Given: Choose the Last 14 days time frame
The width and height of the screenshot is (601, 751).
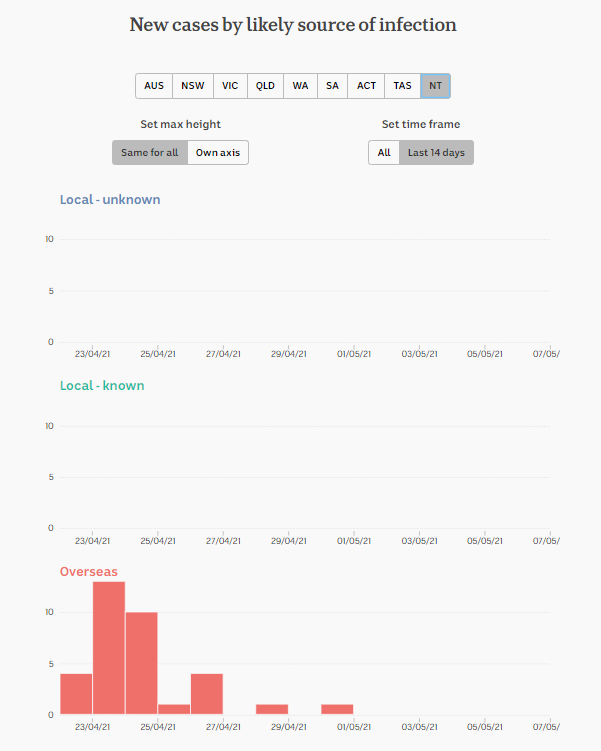Looking at the screenshot, I should (436, 152).
